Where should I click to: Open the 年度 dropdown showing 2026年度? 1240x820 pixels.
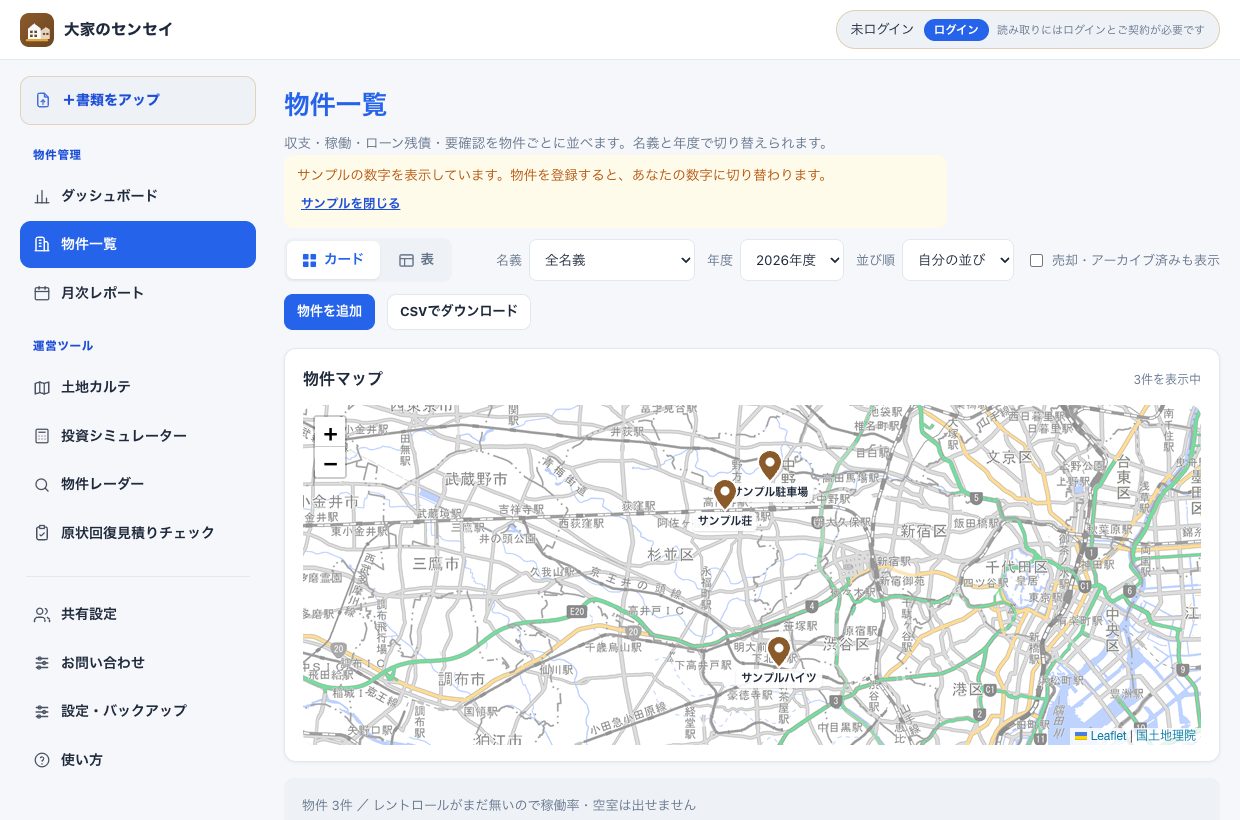792,260
